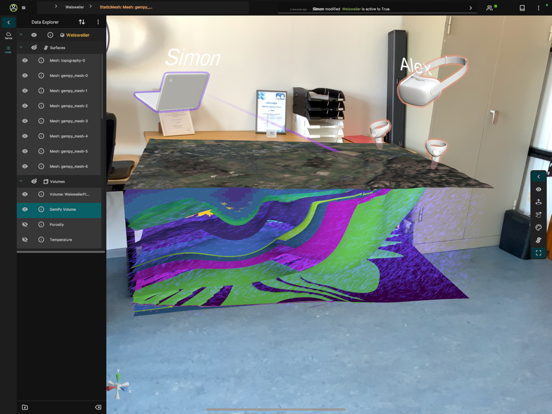Toggle visibility of all Volumes
This screenshot has width=552, height=414.
click(x=34, y=181)
